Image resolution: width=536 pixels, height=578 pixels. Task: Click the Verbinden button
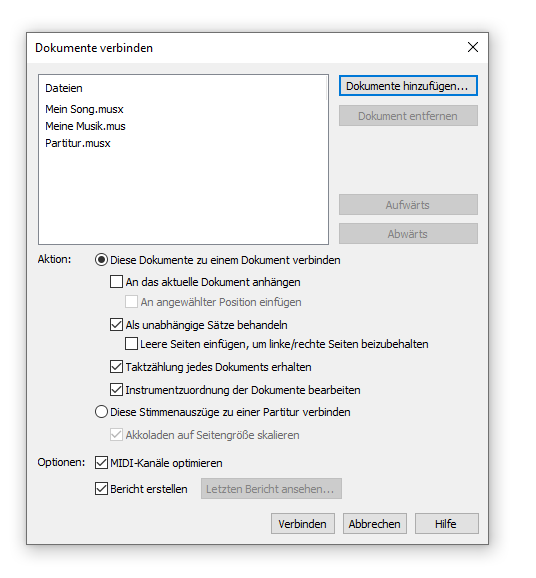click(303, 523)
